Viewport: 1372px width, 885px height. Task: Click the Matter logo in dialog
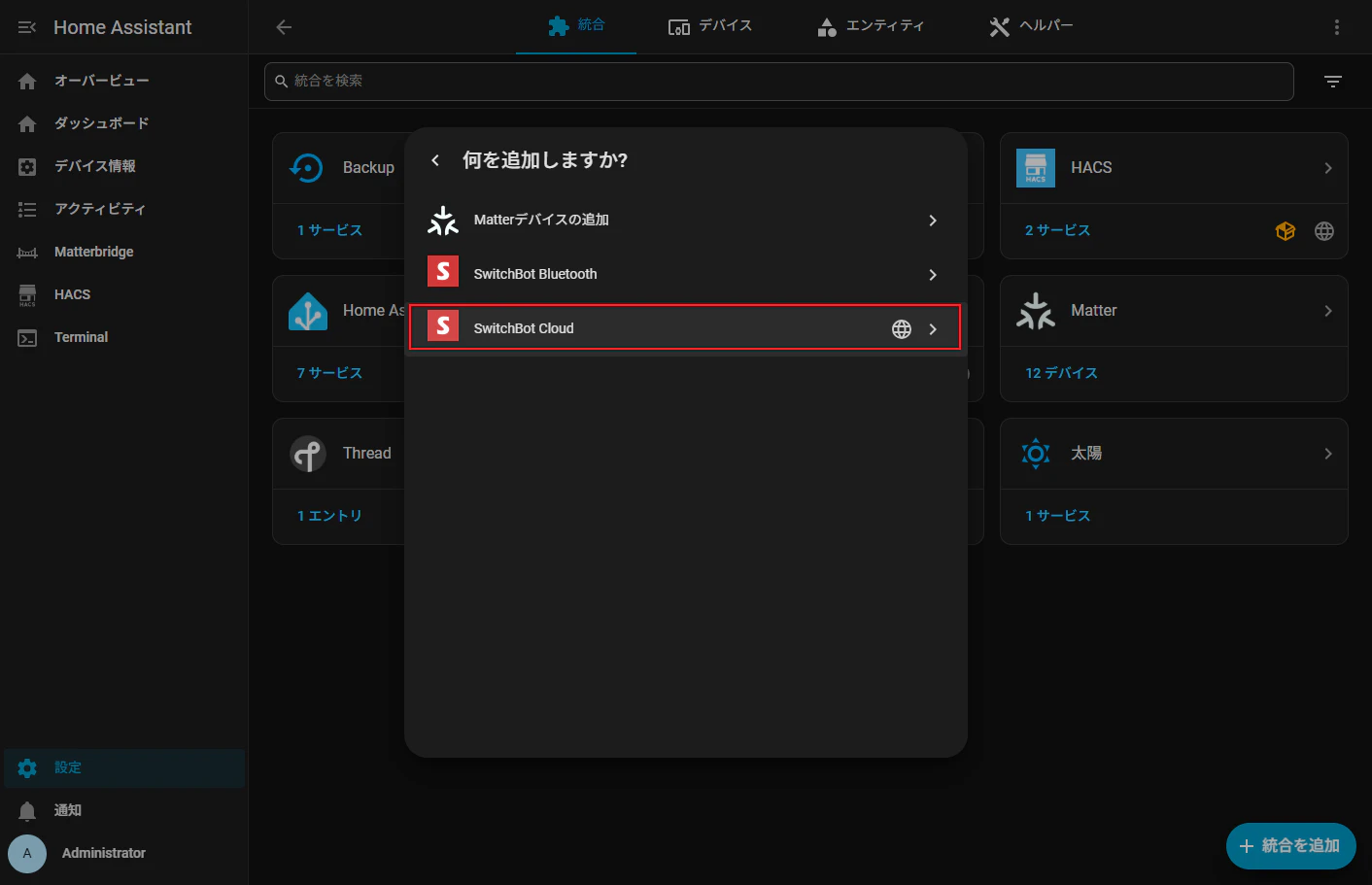tap(443, 221)
